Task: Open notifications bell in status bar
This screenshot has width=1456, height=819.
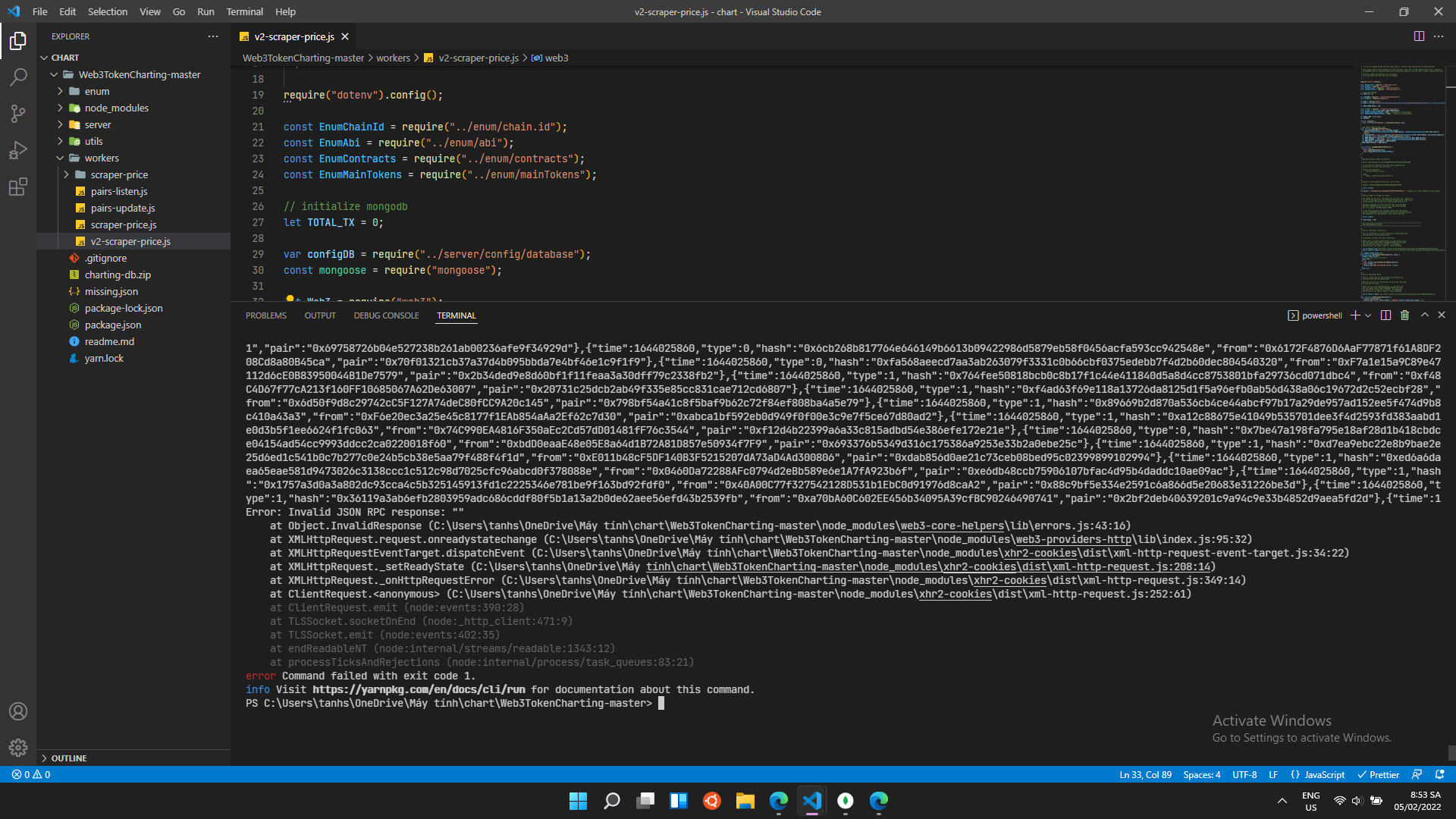Action: [1439, 774]
